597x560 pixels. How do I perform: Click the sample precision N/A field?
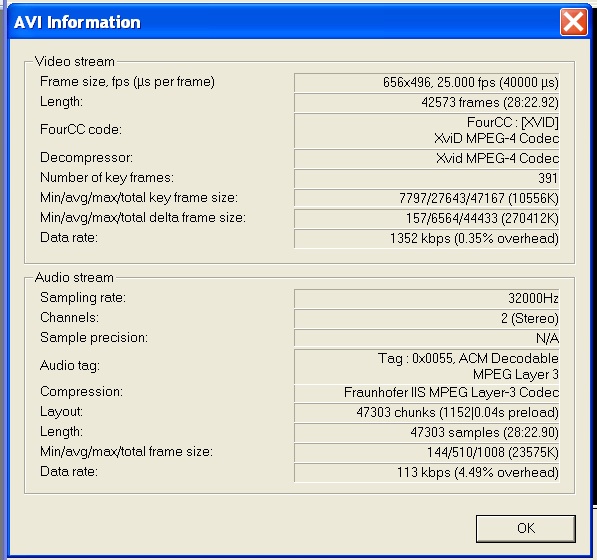coord(426,338)
